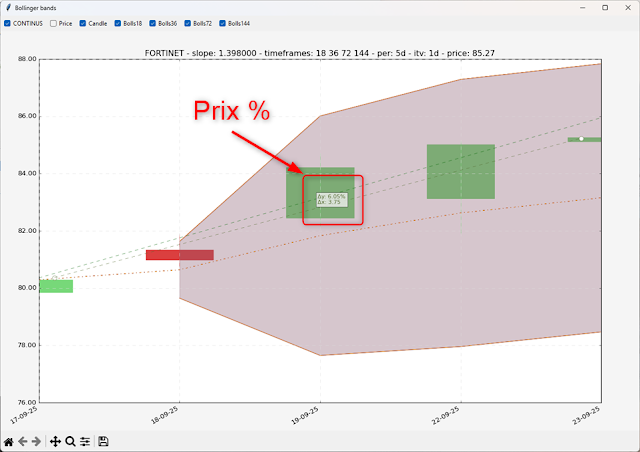Click the percentage tooltip box on the 19-09-25 candle
640x452 pixels.
331,200
